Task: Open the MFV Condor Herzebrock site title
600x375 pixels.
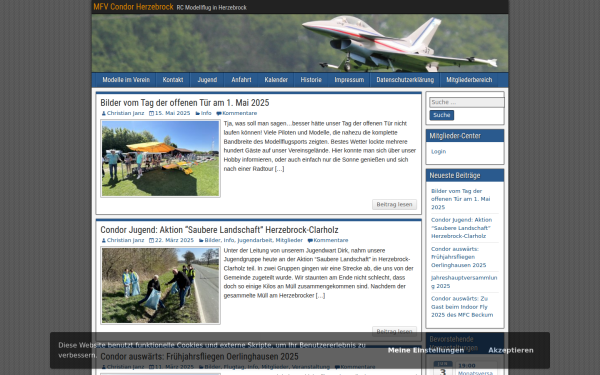Action: [x=133, y=7]
